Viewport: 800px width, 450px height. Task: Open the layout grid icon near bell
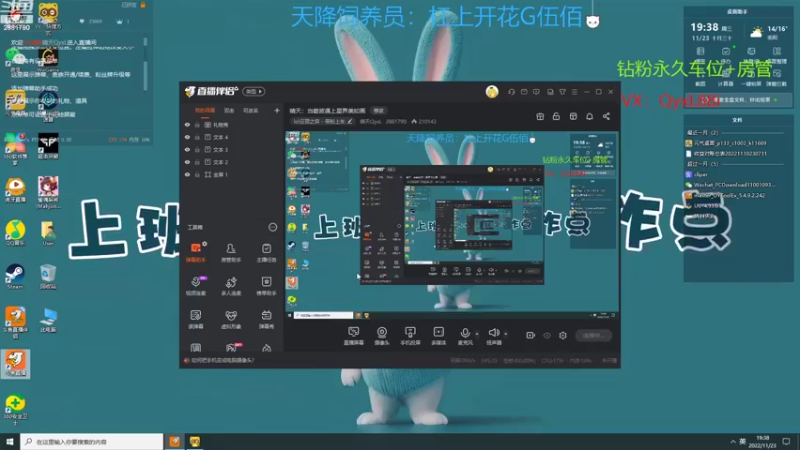click(x=573, y=116)
